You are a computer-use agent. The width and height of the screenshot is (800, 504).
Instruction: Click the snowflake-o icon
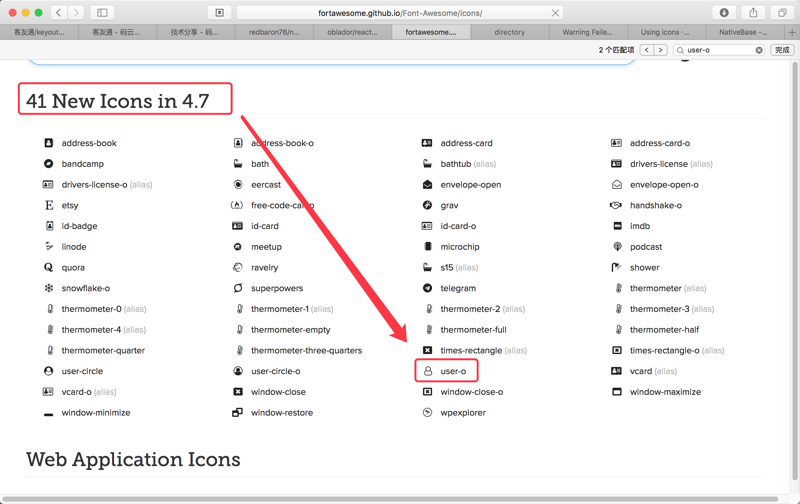pos(48,288)
